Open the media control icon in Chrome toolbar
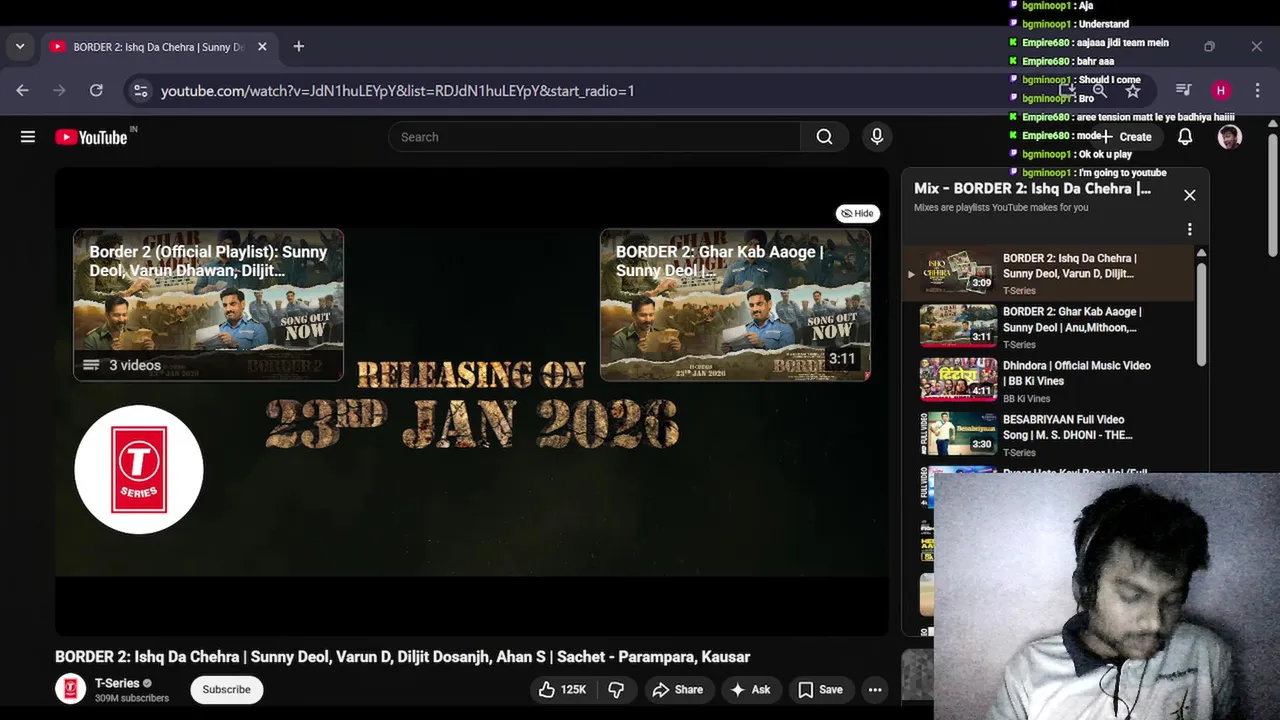The image size is (1280, 720). (1184, 91)
